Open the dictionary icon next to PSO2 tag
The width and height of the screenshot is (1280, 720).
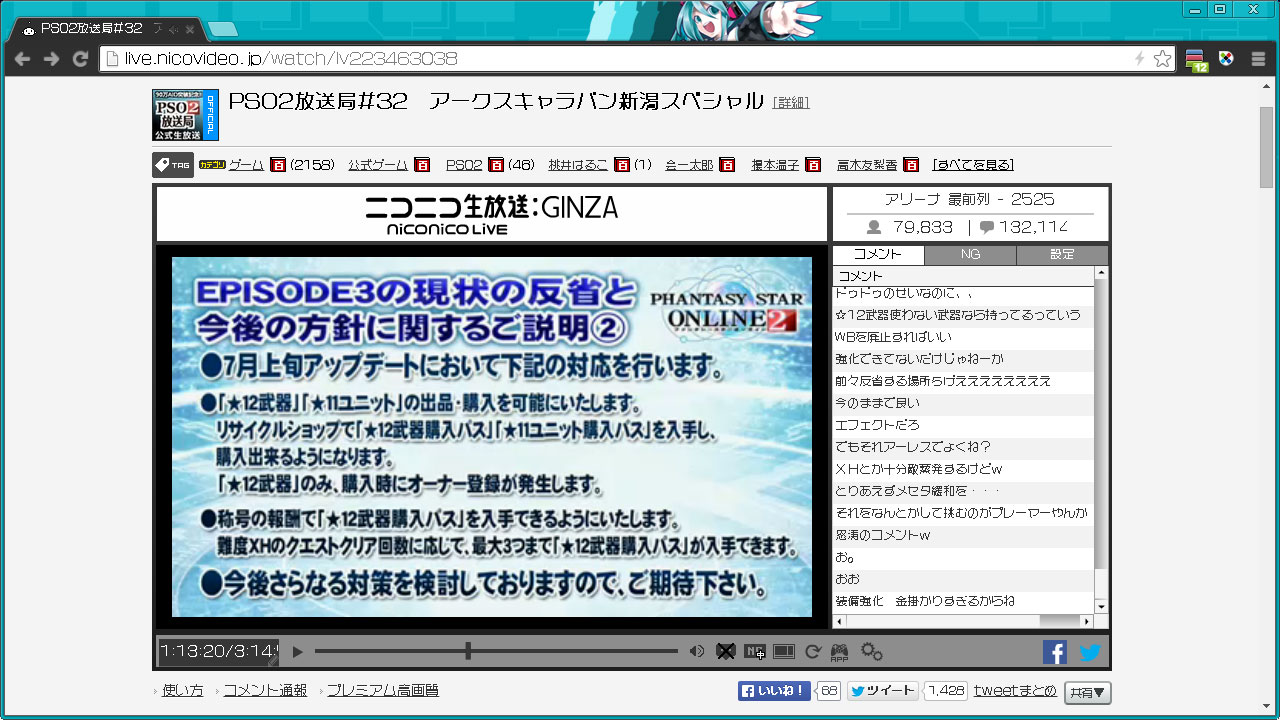point(496,165)
